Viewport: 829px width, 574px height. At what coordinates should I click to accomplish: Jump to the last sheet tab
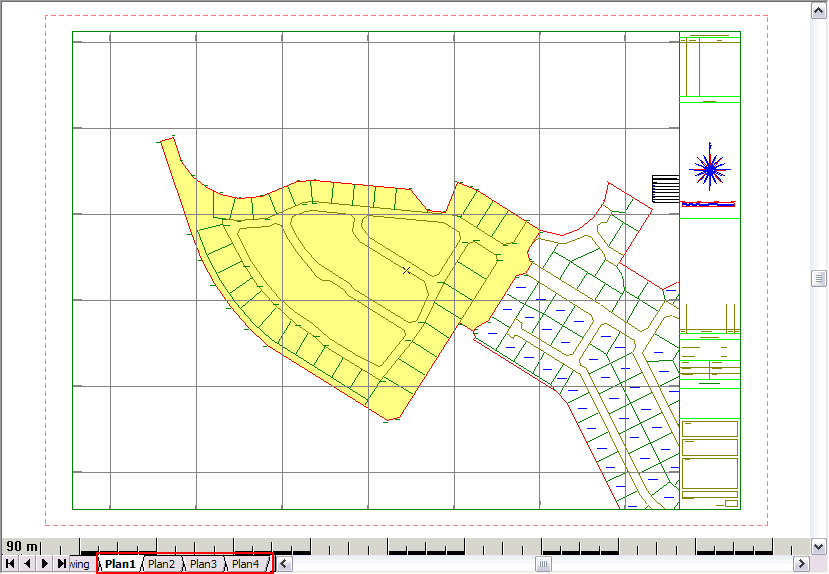62,564
